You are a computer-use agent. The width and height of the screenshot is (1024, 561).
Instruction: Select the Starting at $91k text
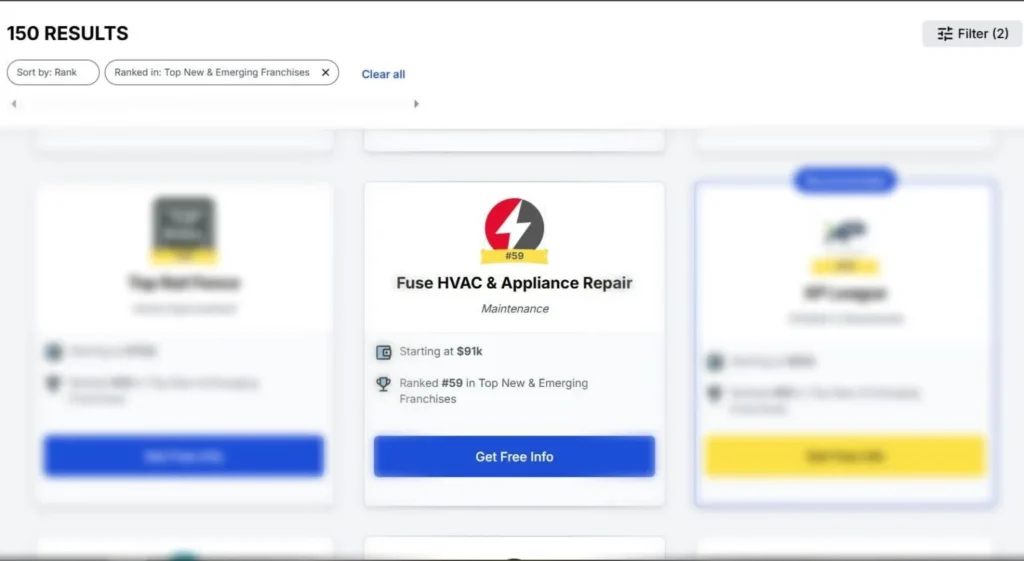pyautogui.click(x=441, y=351)
